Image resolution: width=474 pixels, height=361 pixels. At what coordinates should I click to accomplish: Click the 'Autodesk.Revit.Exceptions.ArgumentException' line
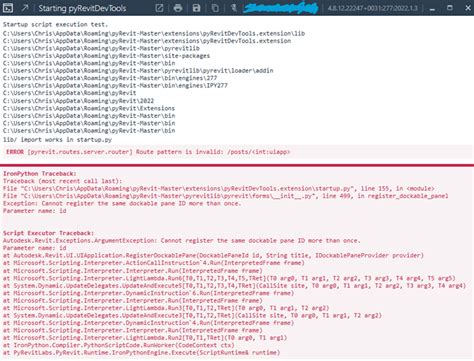(182, 240)
